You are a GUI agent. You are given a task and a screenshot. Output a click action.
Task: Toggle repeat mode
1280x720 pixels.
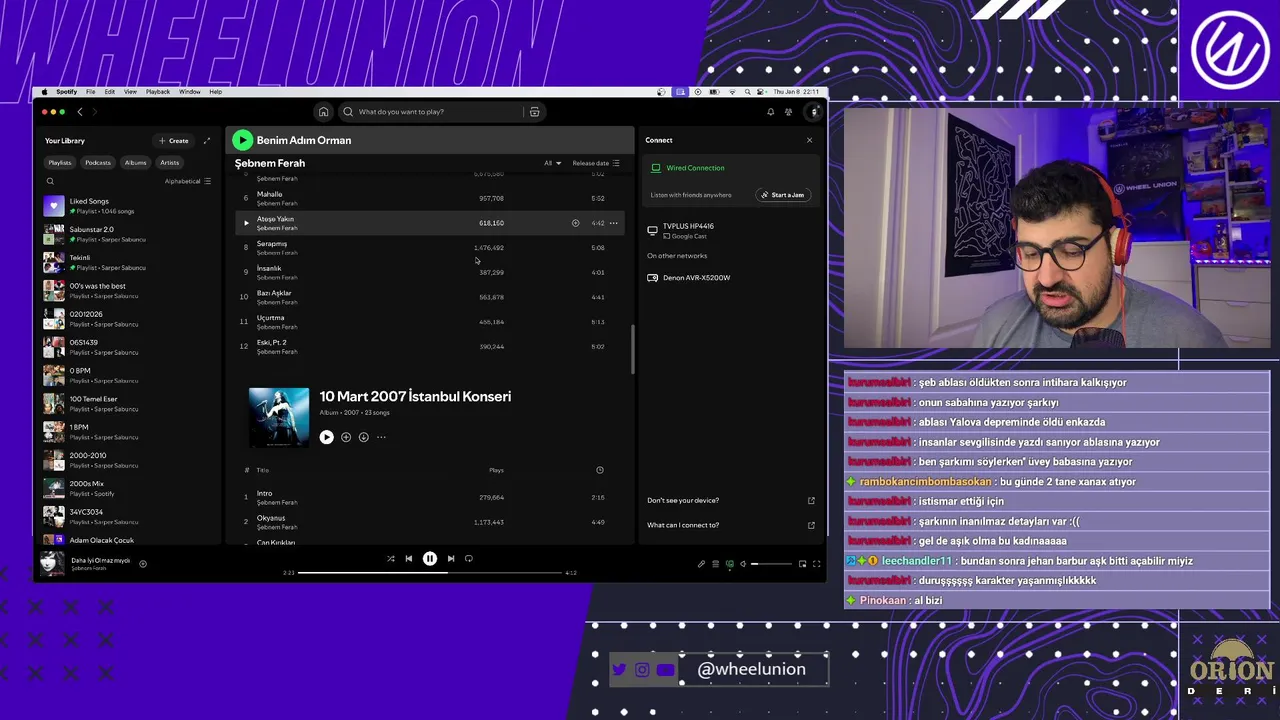[468, 559]
